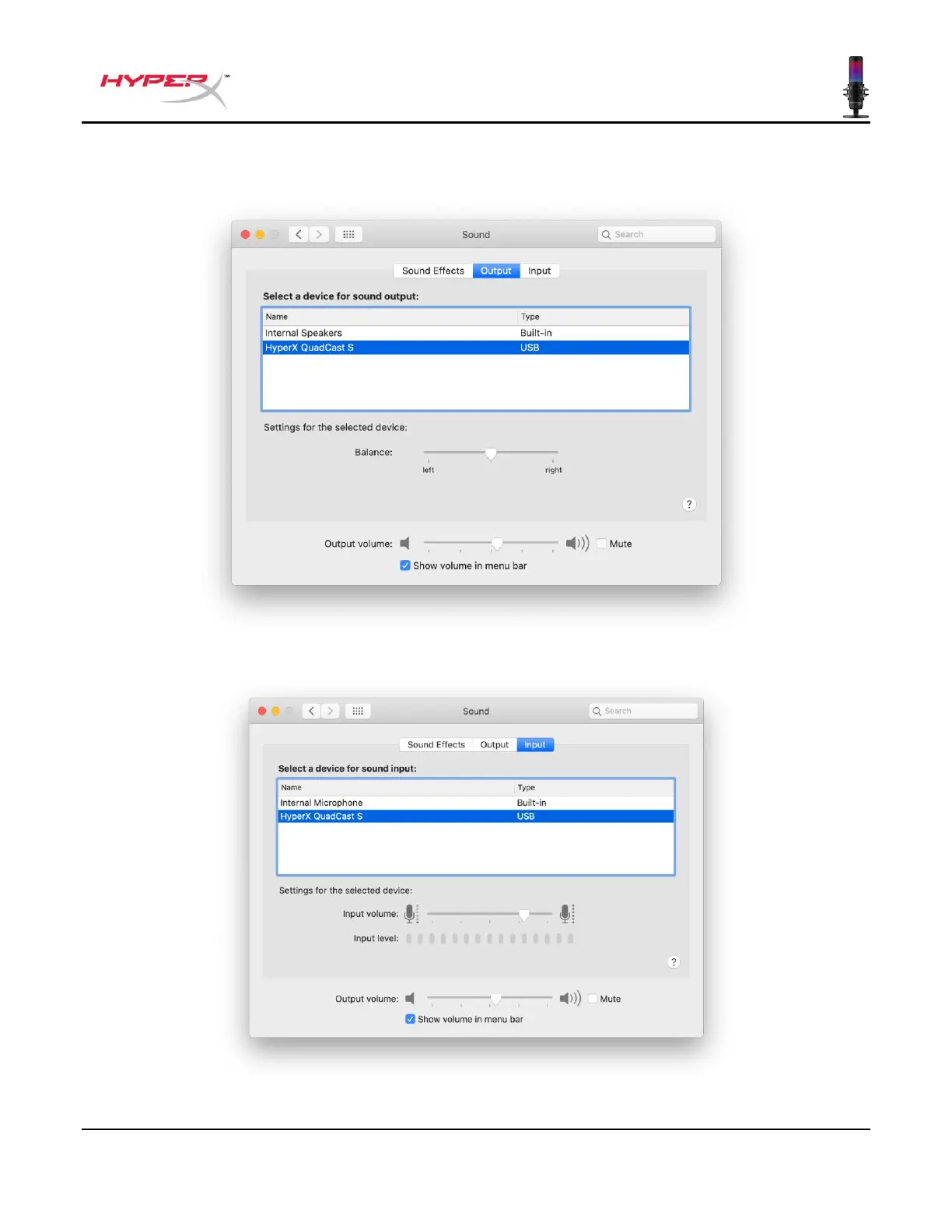The width and height of the screenshot is (952, 1232).
Task: Toggle Show volume in menu bar in upper window
Action: 405,565
